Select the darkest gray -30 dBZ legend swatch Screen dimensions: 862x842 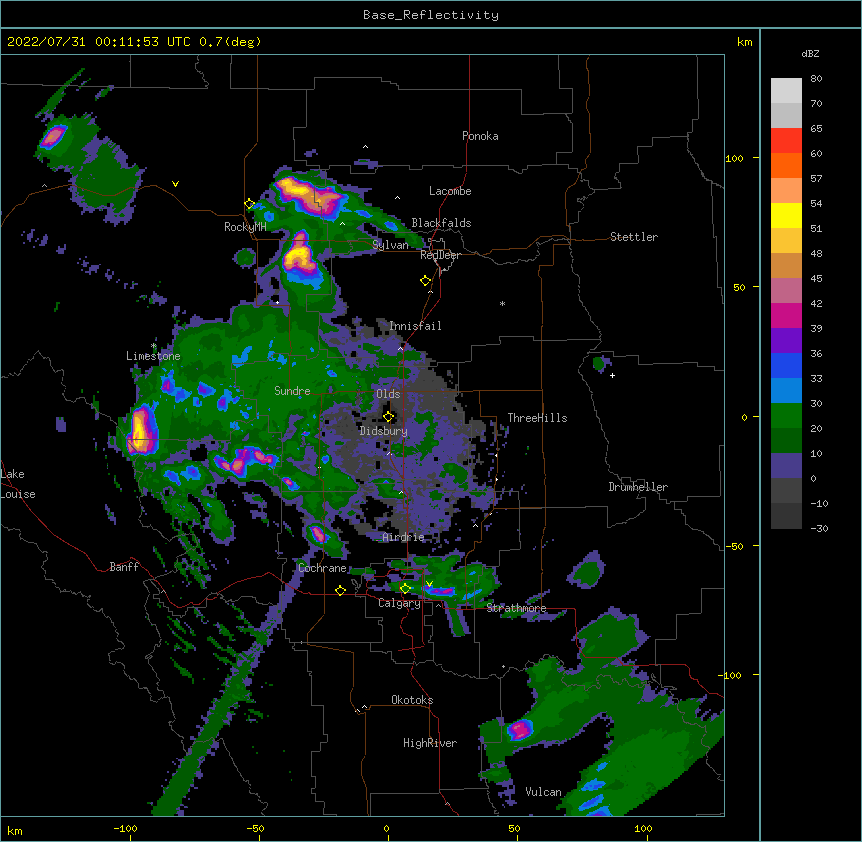(x=786, y=516)
